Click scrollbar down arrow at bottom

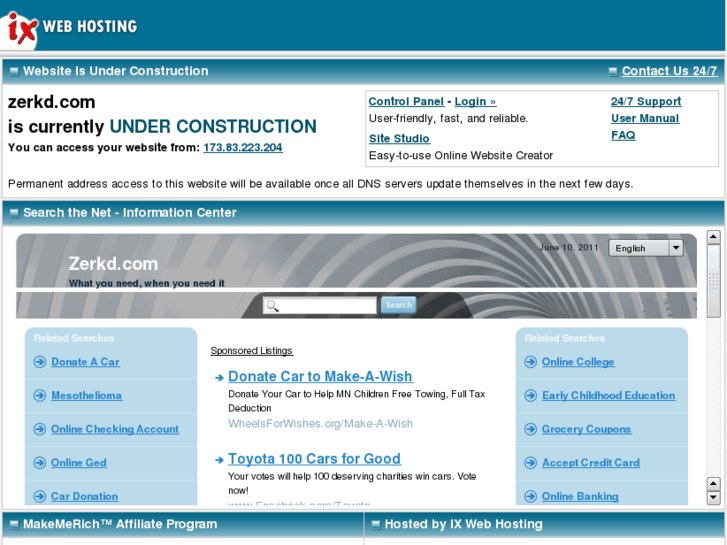point(714,498)
